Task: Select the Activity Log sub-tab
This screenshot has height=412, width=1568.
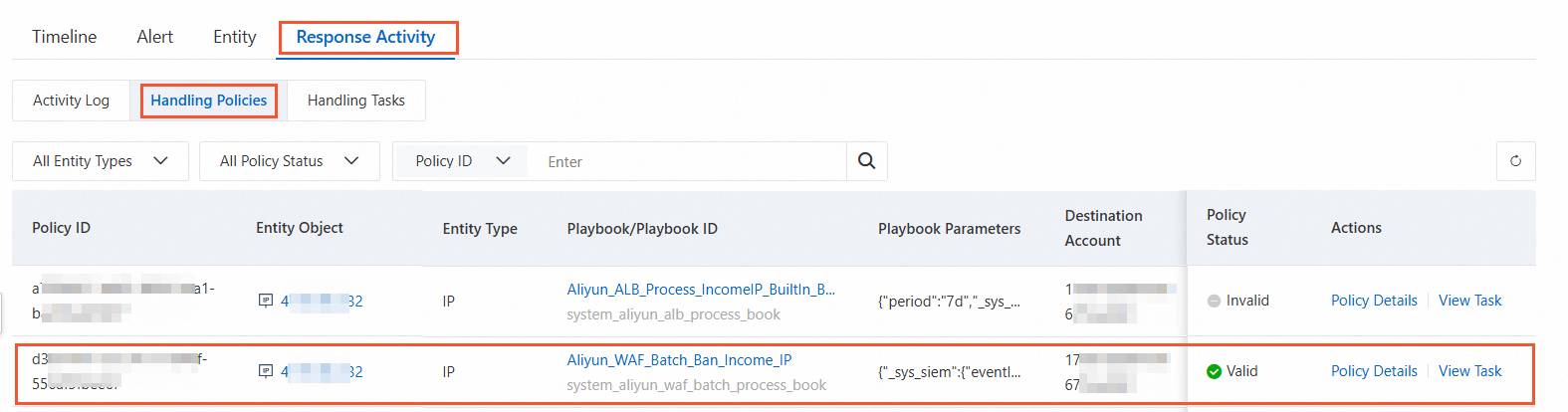Action: (x=71, y=101)
